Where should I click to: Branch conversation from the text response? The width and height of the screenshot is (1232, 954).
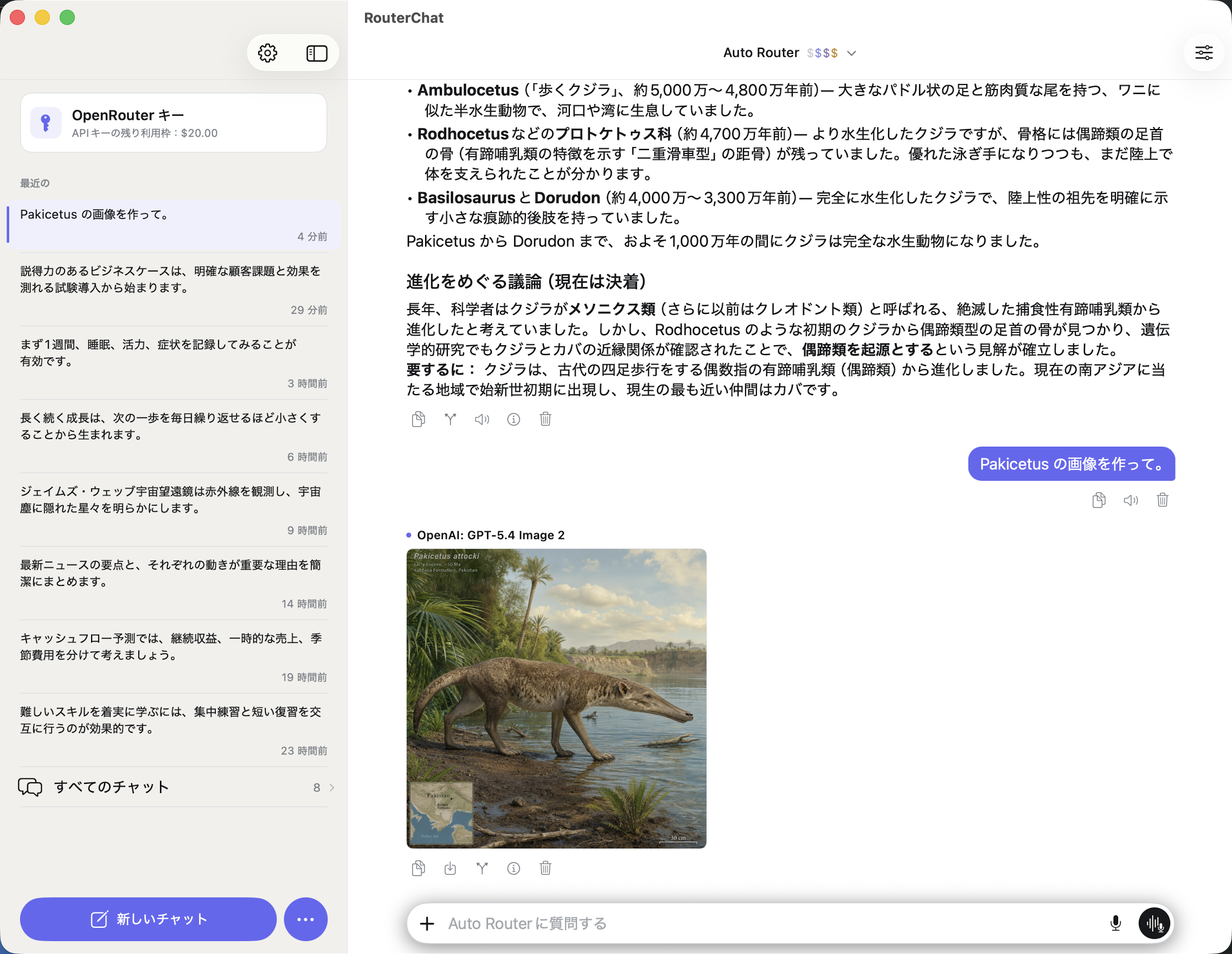(x=450, y=419)
